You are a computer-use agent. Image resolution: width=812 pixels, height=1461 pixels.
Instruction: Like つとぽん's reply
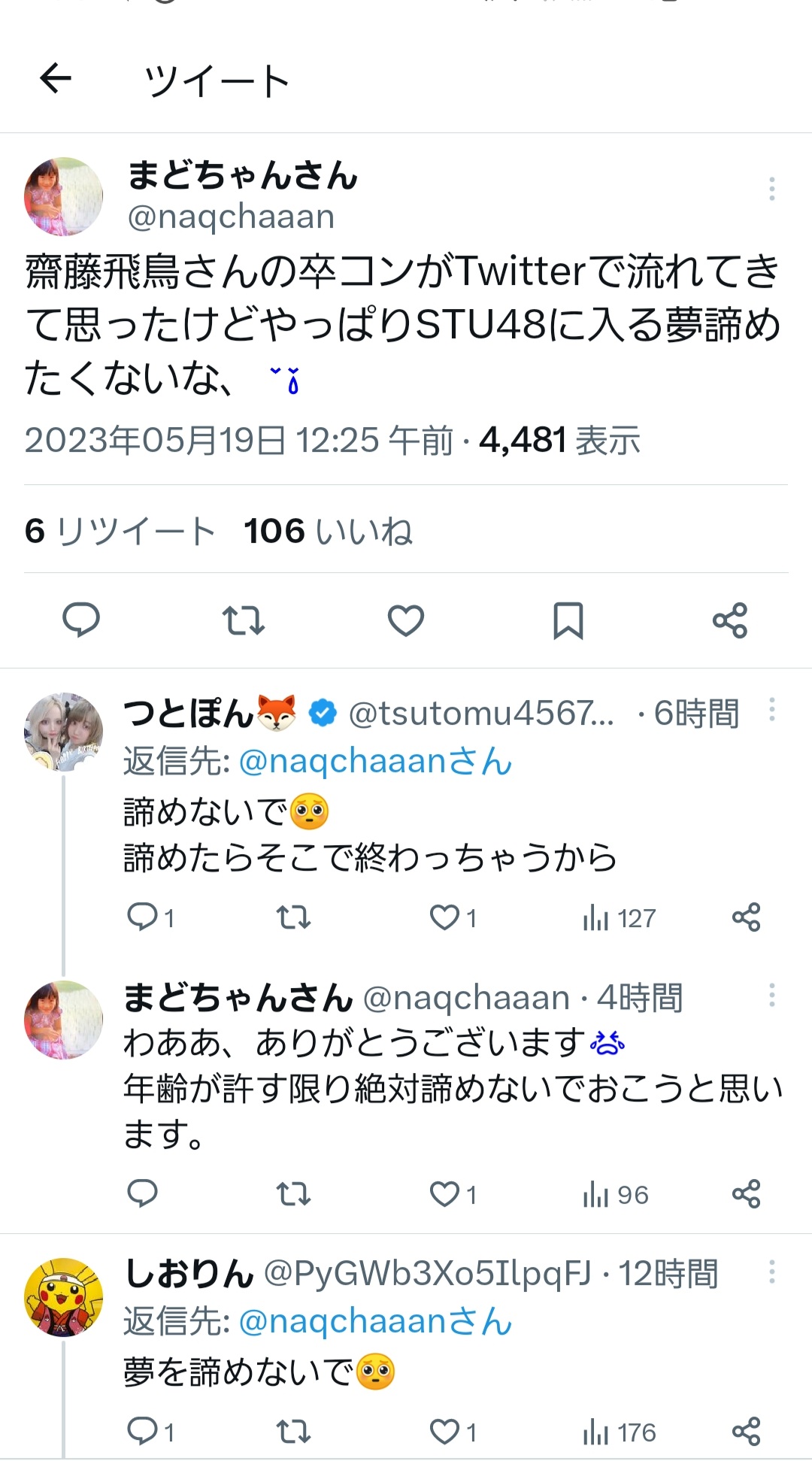click(x=453, y=918)
